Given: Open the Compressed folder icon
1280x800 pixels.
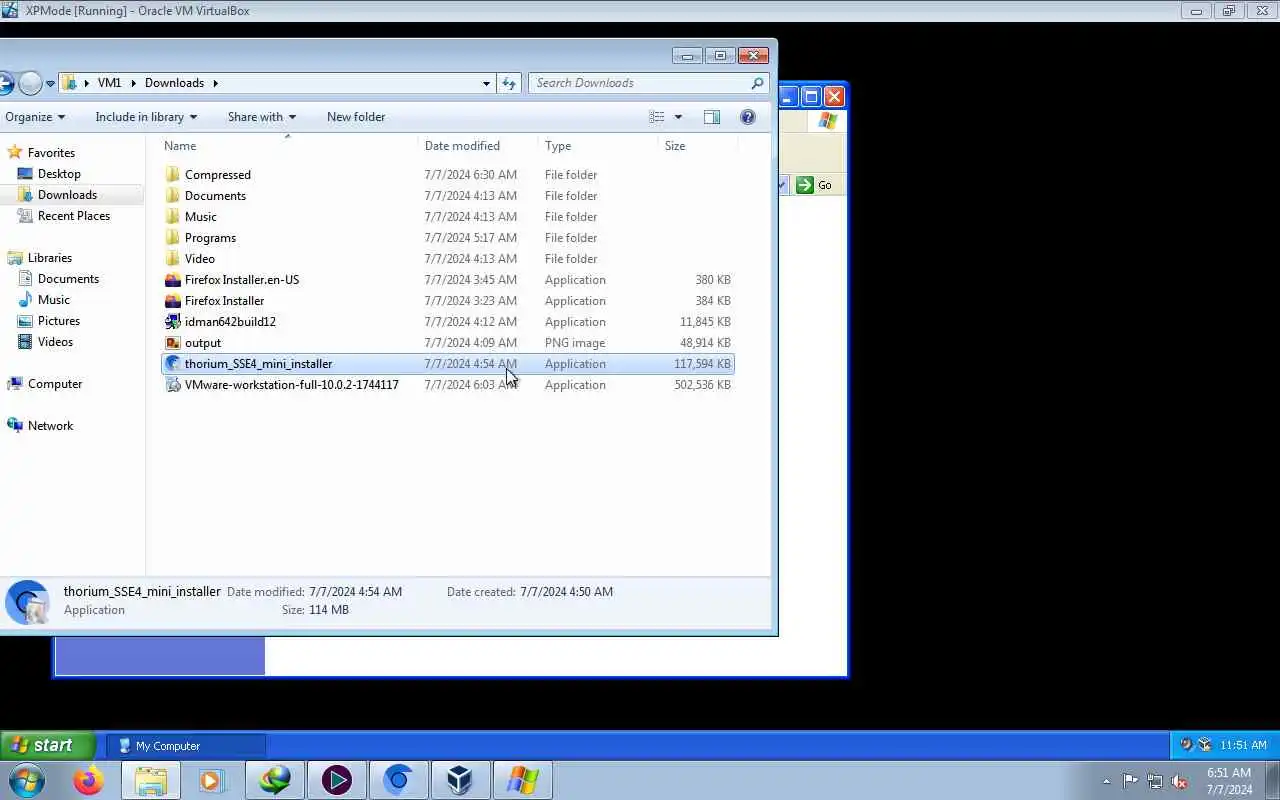Looking at the screenshot, I should [x=173, y=174].
